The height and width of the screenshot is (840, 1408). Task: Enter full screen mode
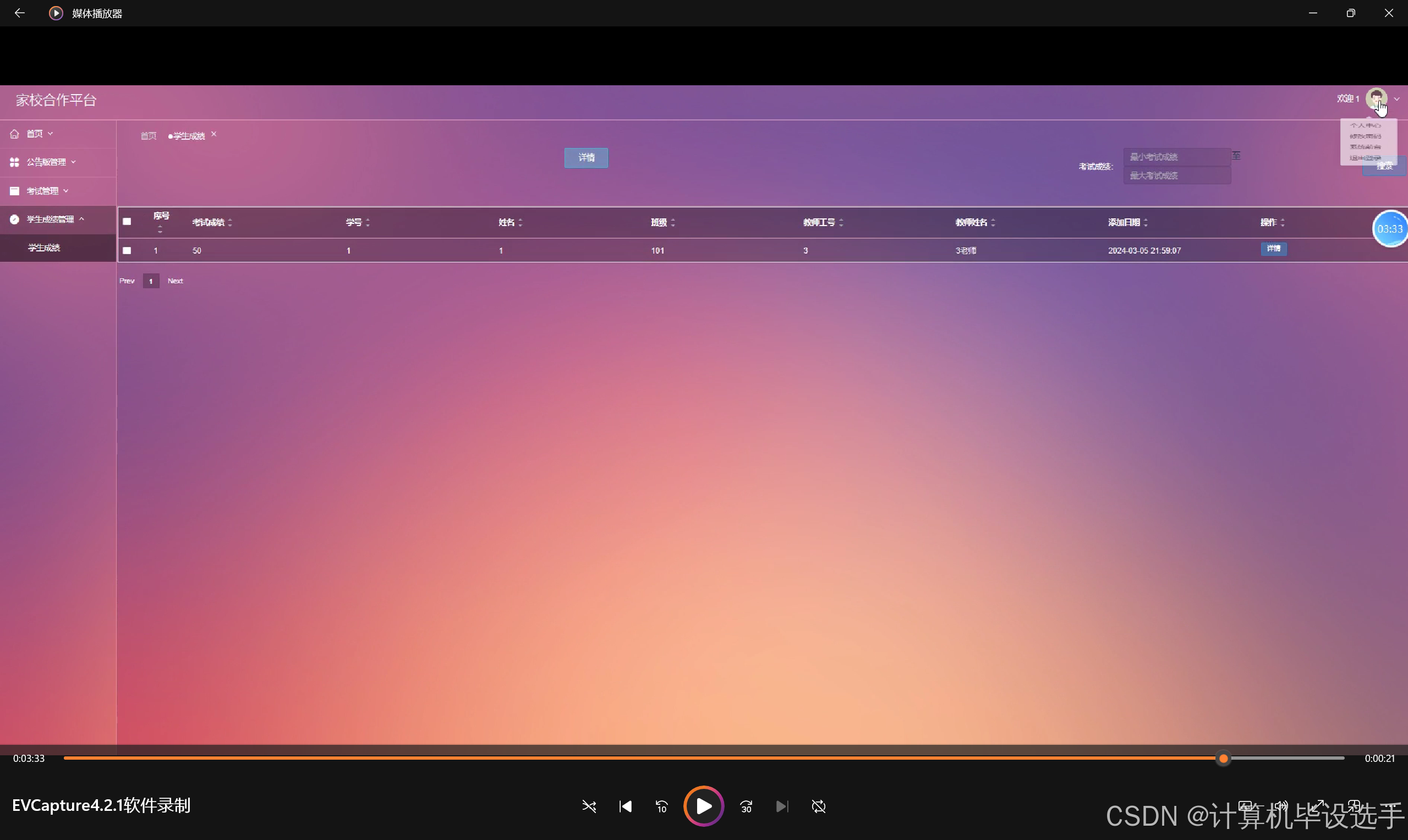pyautogui.click(x=1317, y=806)
